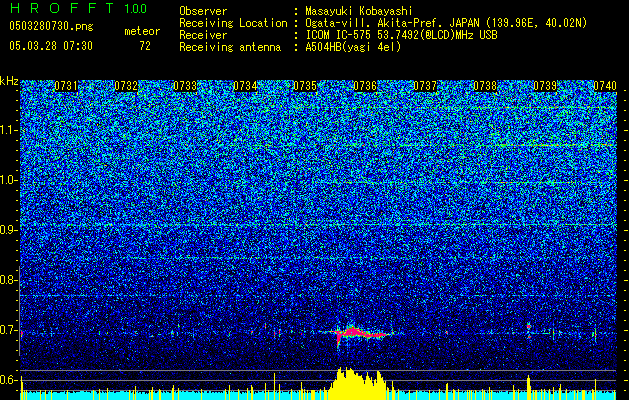Click the HROFFT 1.0.0 title text
629x400 pixels.
[x=78, y=8]
